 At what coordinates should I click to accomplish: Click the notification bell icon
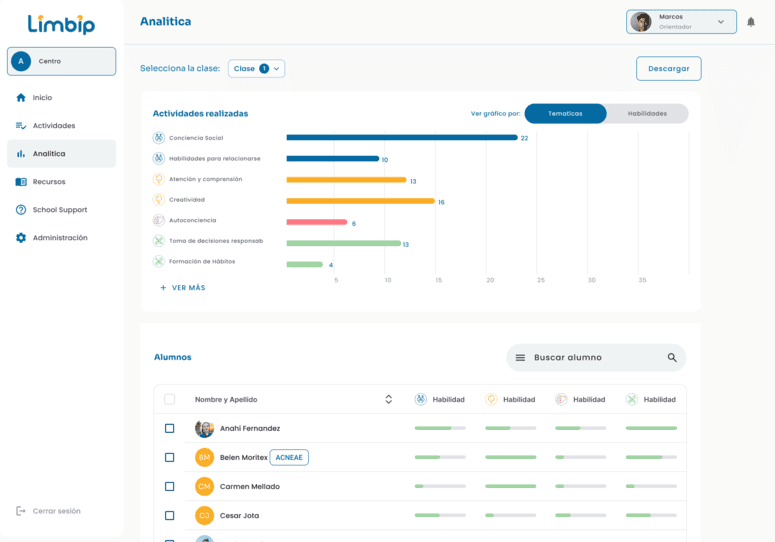751,22
